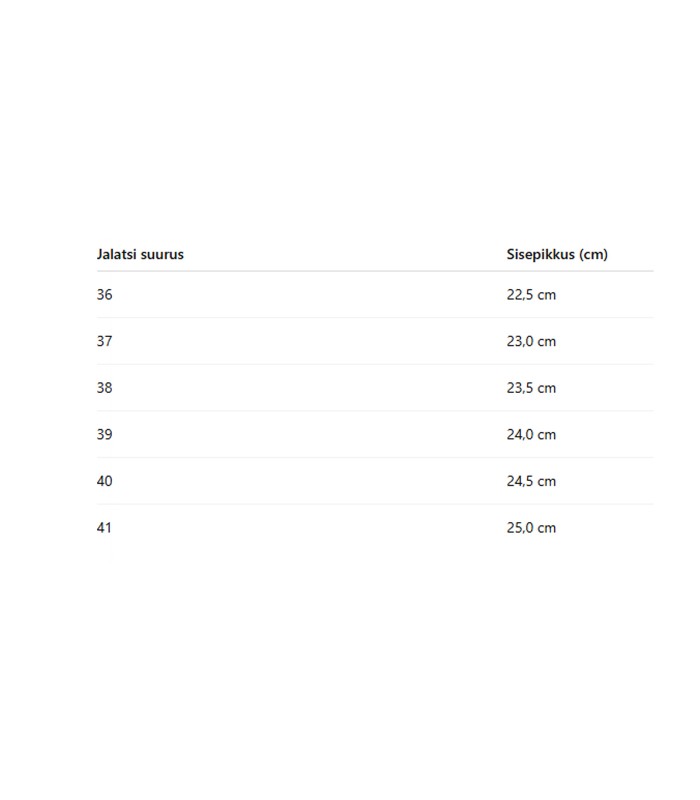
Task: Click the 23,5 cm length value
Action: click(531, 388)
